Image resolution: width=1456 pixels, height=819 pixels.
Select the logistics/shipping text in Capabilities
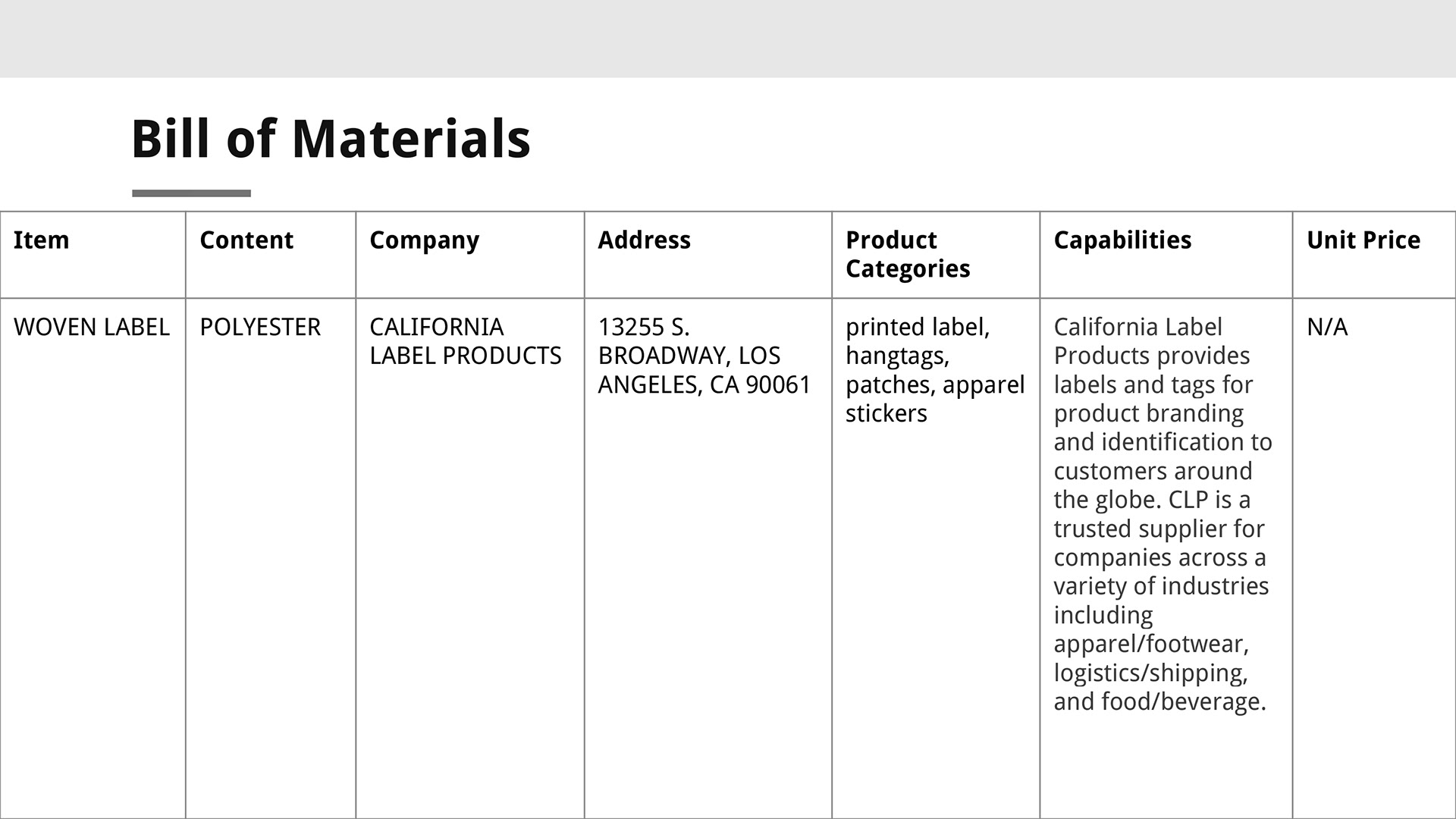tap(1150, 673)
